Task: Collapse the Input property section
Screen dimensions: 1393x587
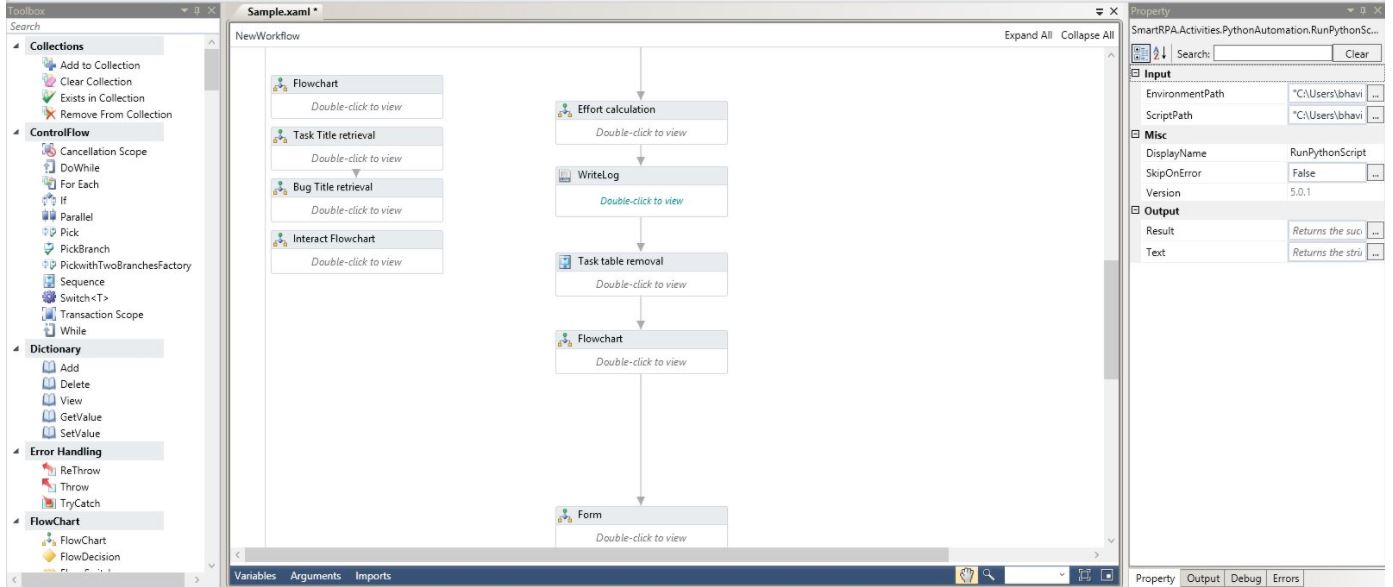Action: tap(1135, 74)
